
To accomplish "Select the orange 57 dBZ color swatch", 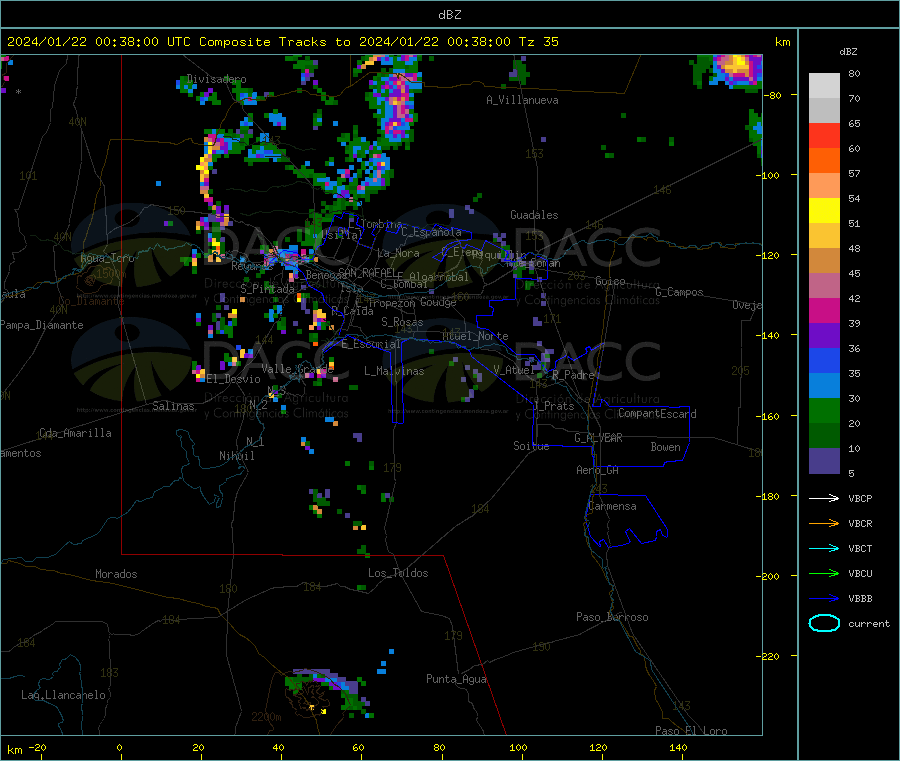I will 824,161.
